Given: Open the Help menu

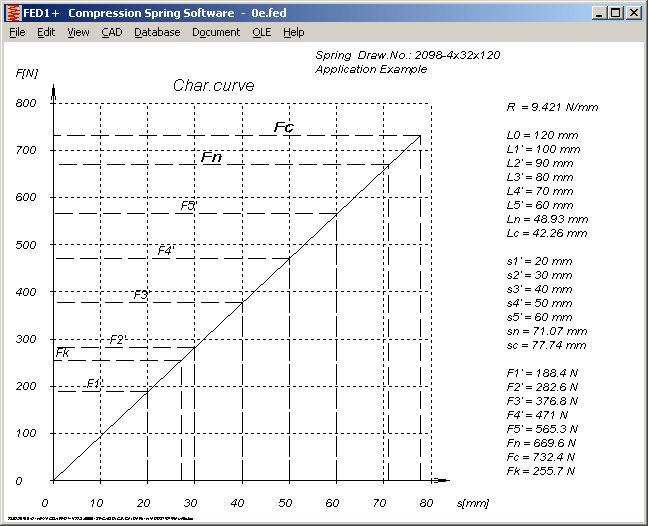Looking at the screenshot, I should (x=293, y=32).
